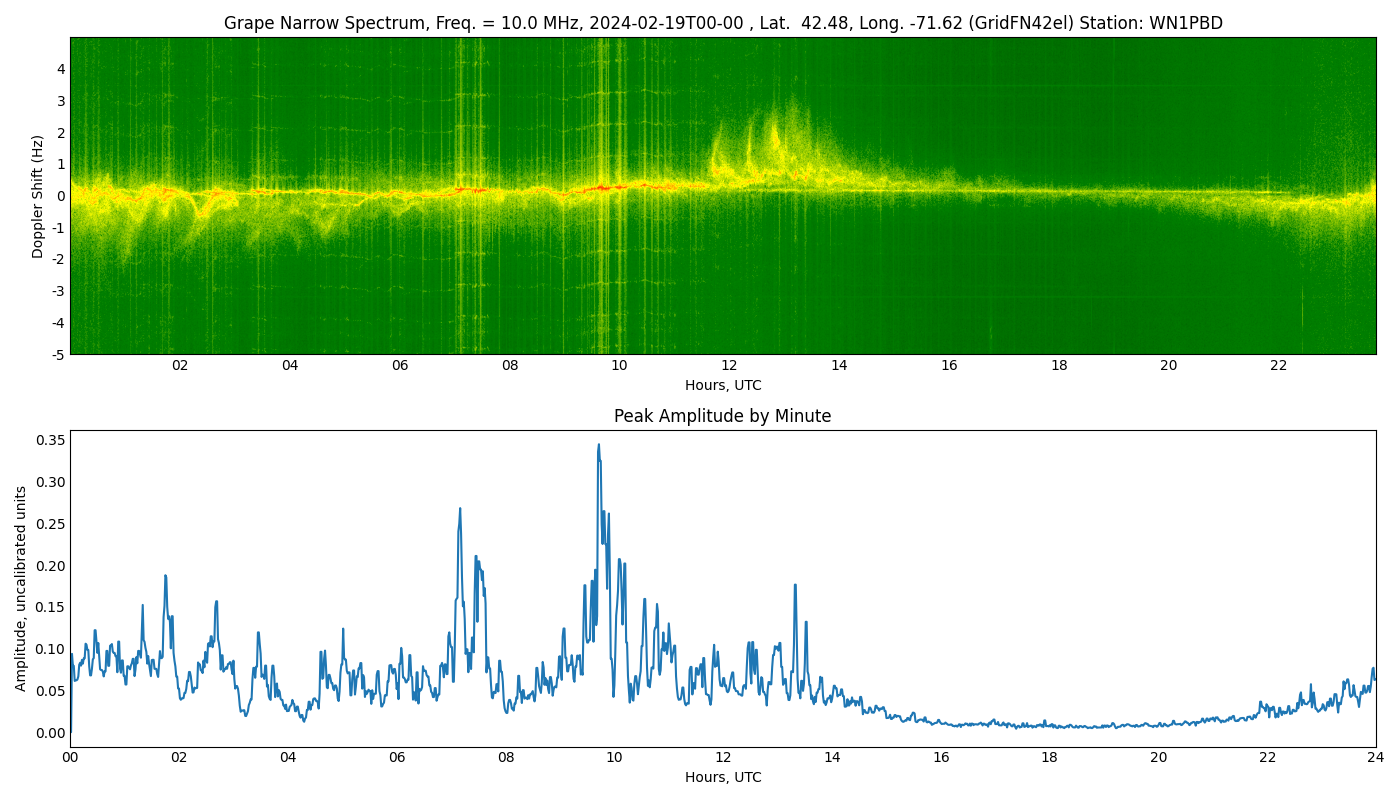Select hour 22 tick on spectrogram time axis

tap(1278, 366)
